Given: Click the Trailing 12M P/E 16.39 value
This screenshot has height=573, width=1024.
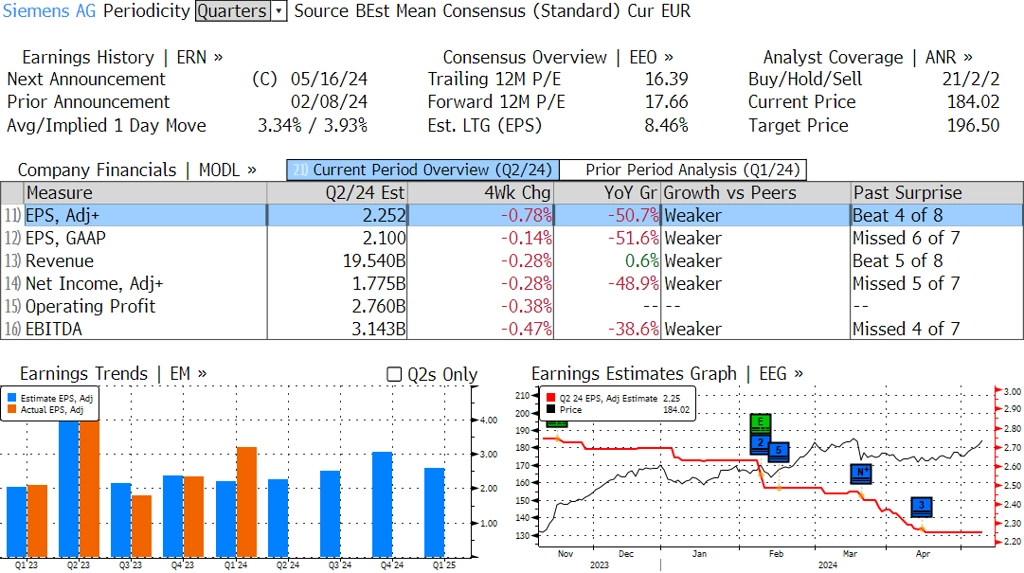Looking at the screenshot, I should pos(667,79).
